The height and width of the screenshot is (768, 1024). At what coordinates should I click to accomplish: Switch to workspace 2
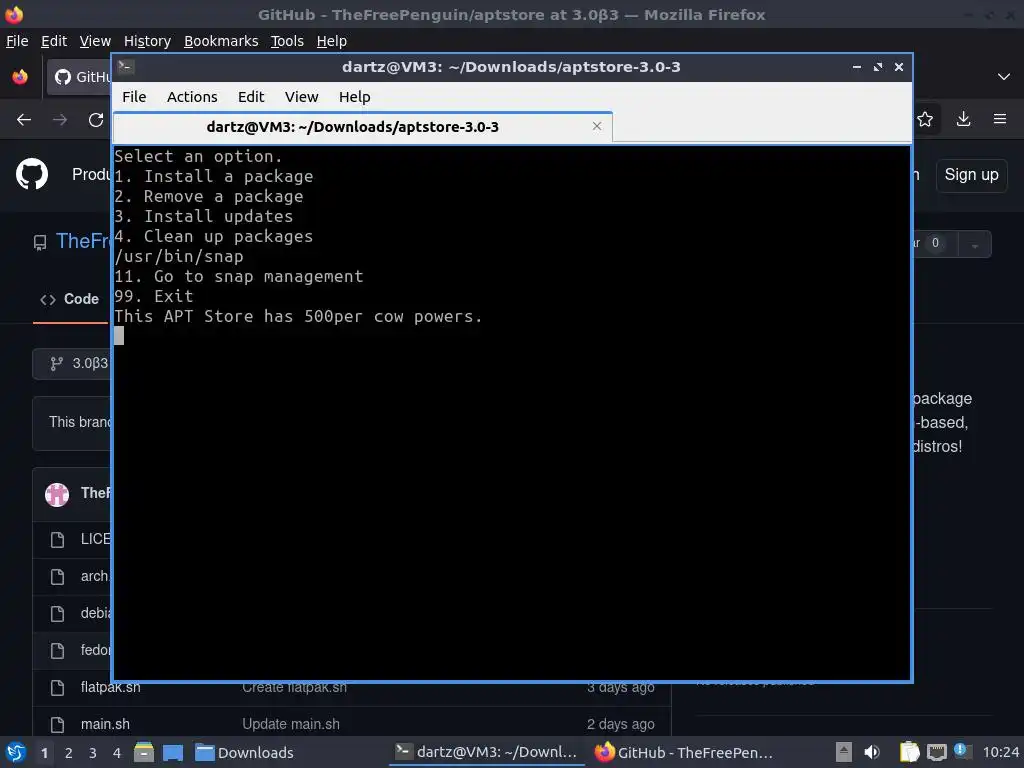pos(69,753)
